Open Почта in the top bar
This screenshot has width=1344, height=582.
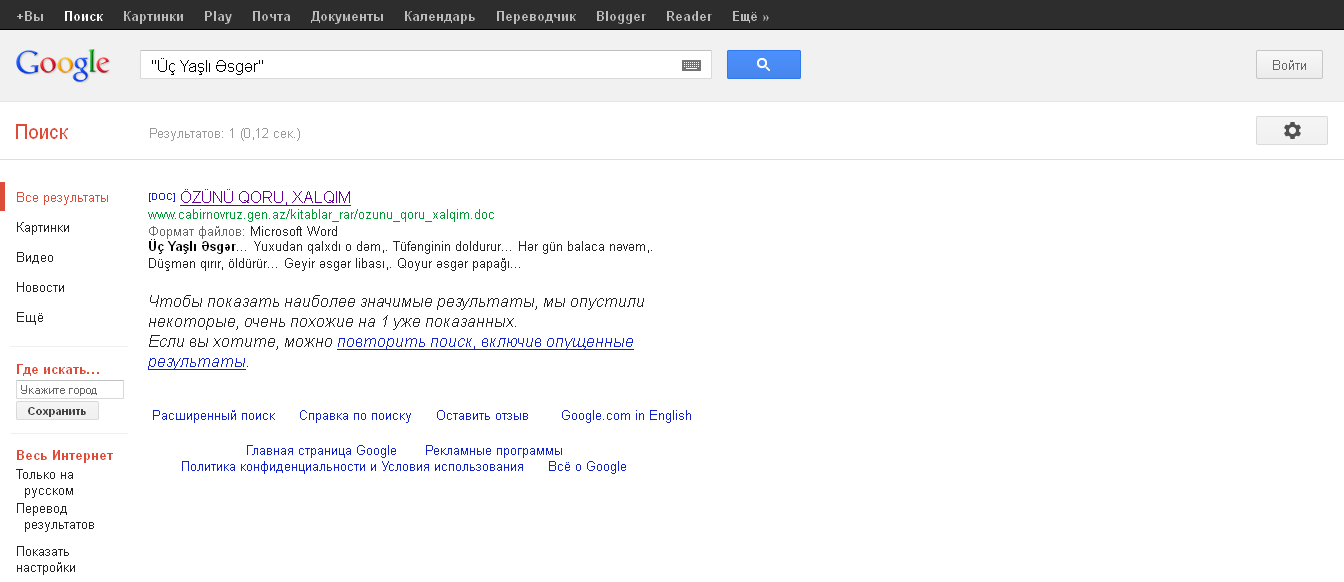click(x=271, y=17)
